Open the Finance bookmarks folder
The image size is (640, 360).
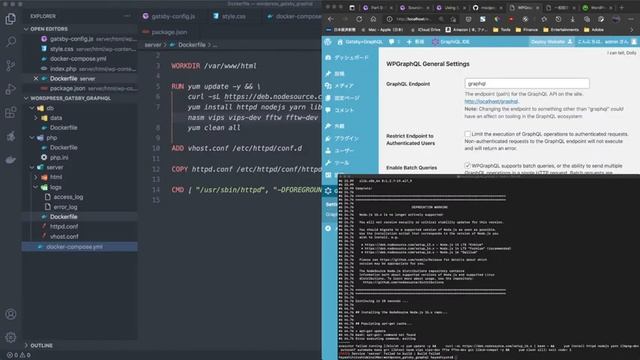527,30
